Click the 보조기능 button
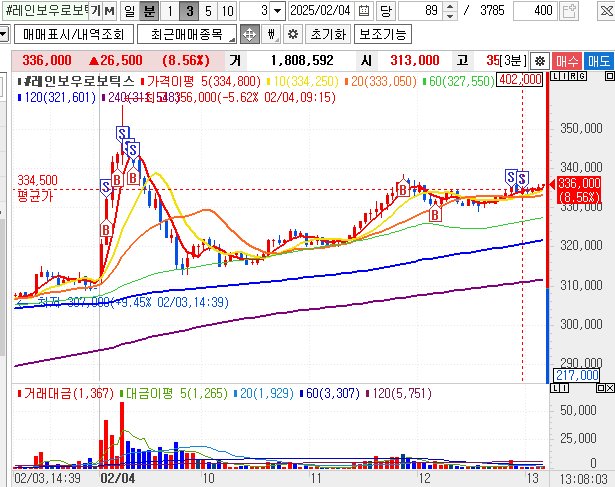 (x=383, y=35)
